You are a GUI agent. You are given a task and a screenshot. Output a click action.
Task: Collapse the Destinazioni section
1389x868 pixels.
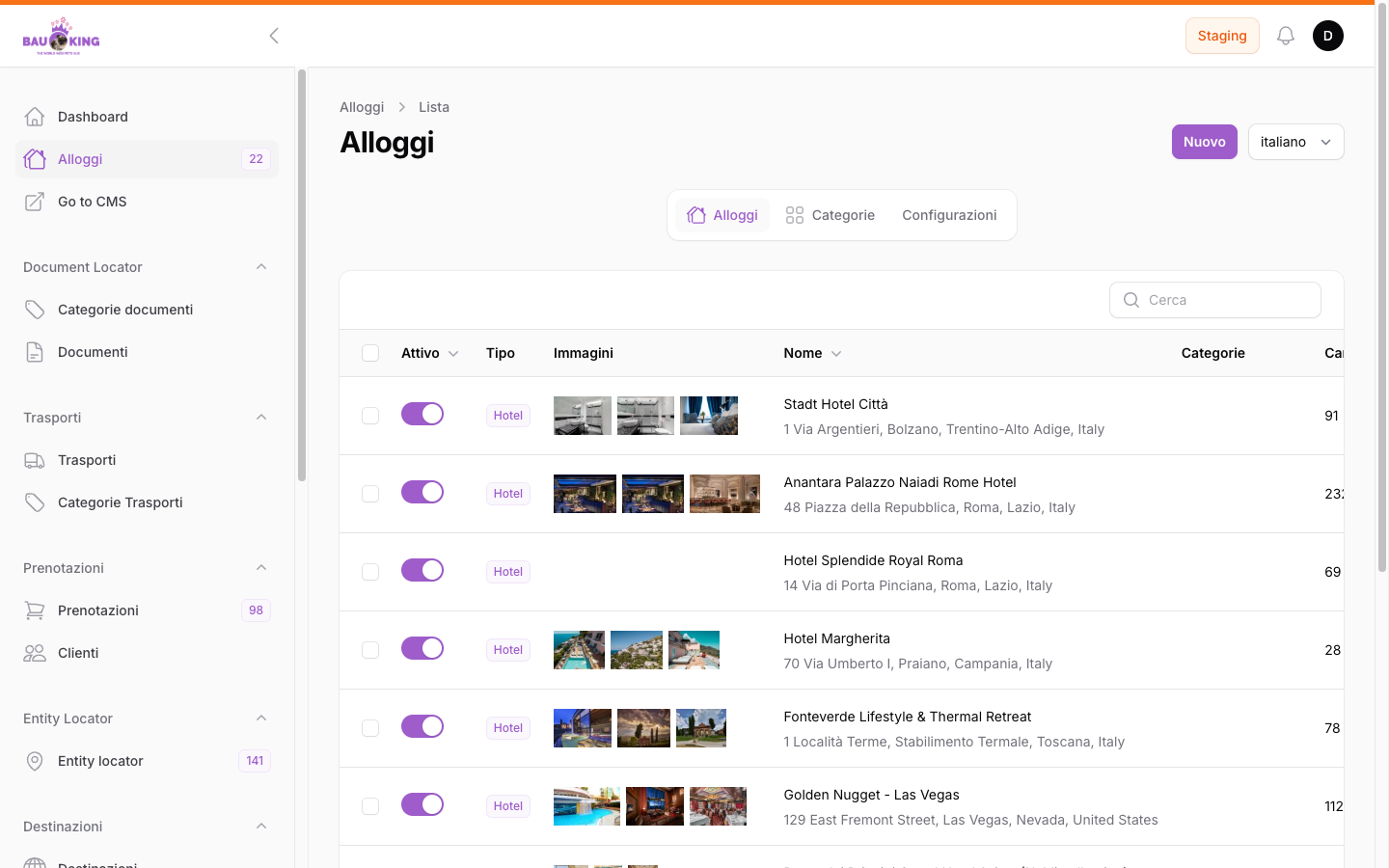click(261, 827)
